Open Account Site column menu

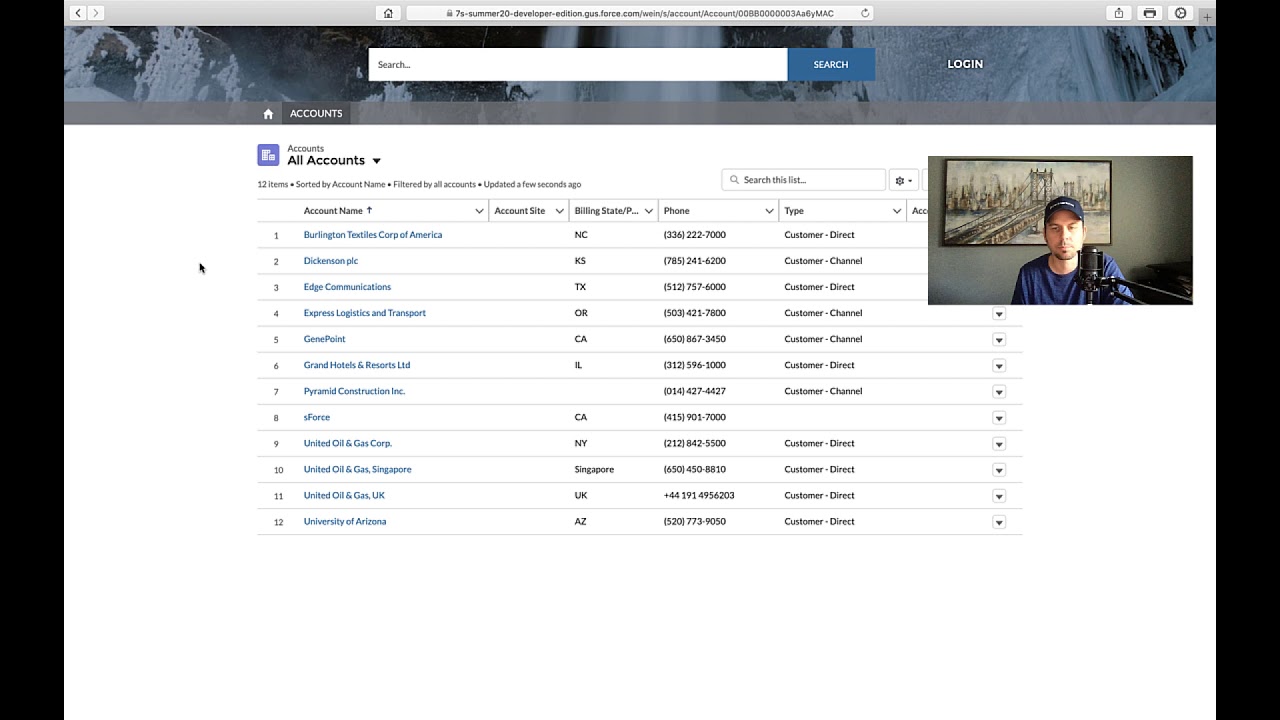click(559, 211)
